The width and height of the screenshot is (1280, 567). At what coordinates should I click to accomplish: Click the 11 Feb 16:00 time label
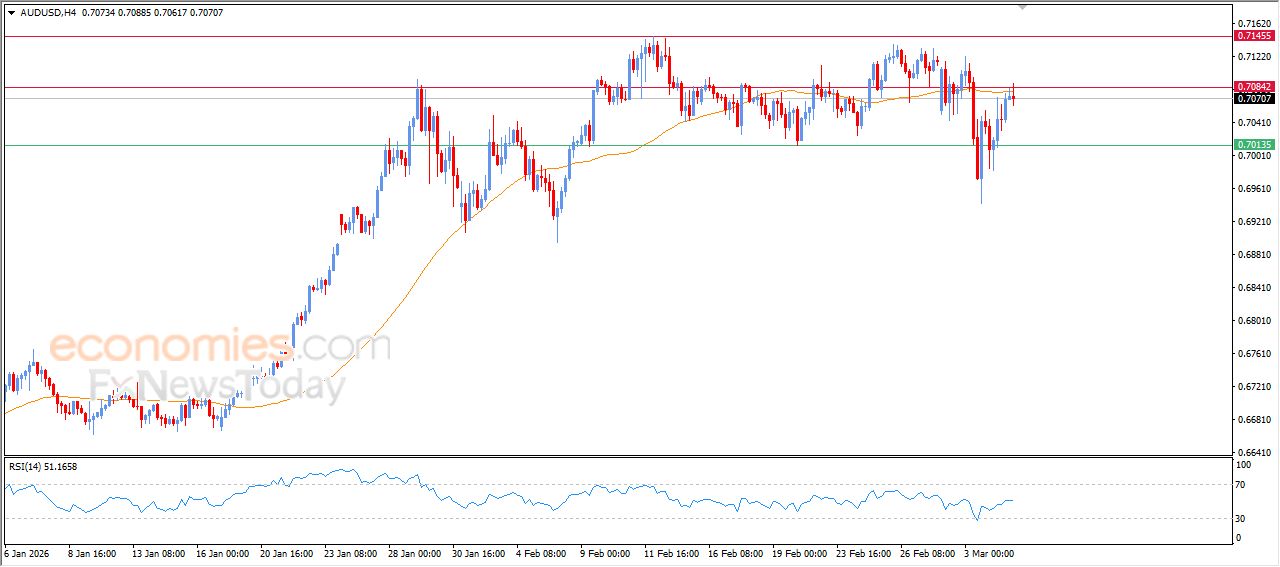(x=669, y=552)
